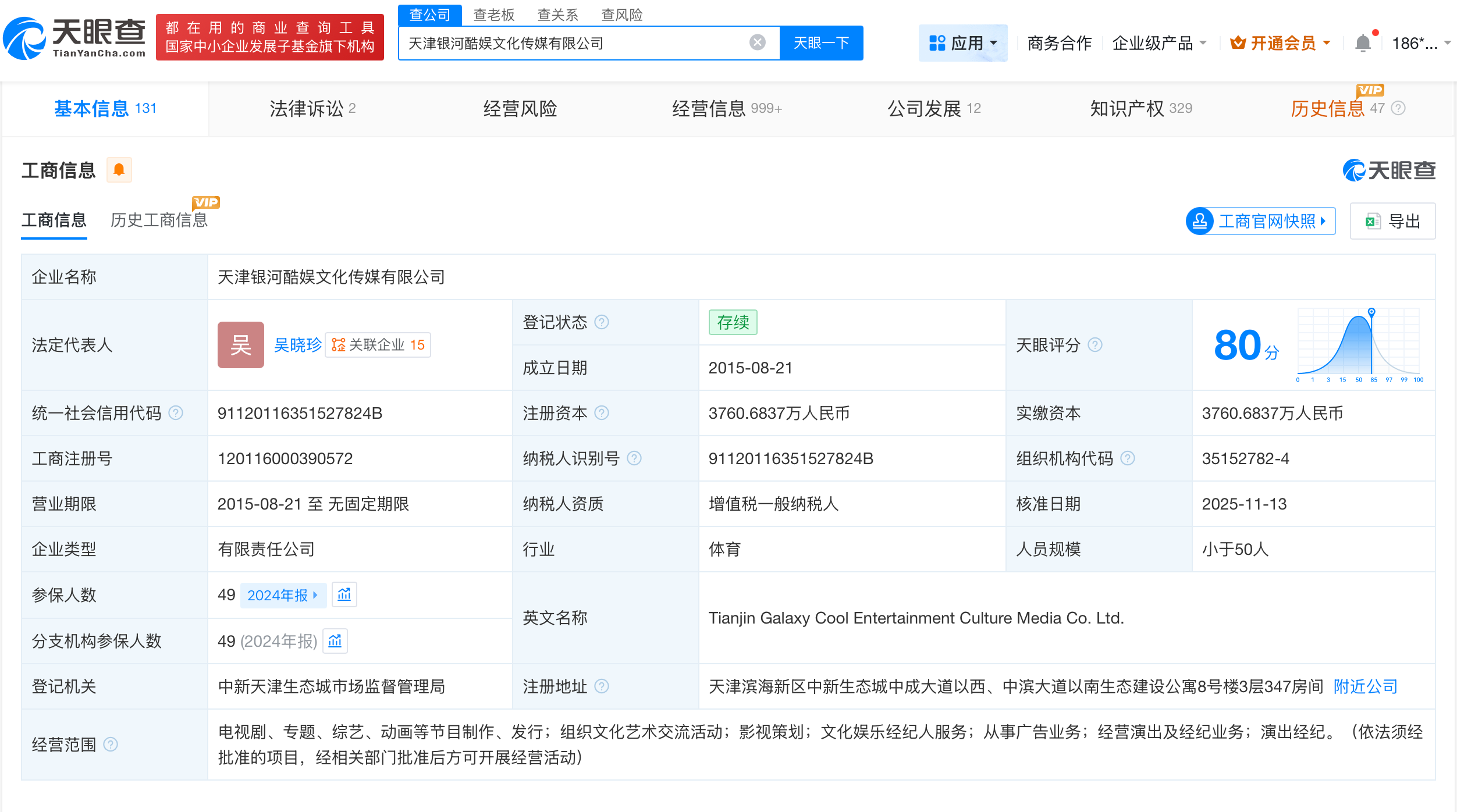Screen dimensions: 1457x812
Task: Click the subscription bell beside 工商信息 heading
Action: (120, 169)
